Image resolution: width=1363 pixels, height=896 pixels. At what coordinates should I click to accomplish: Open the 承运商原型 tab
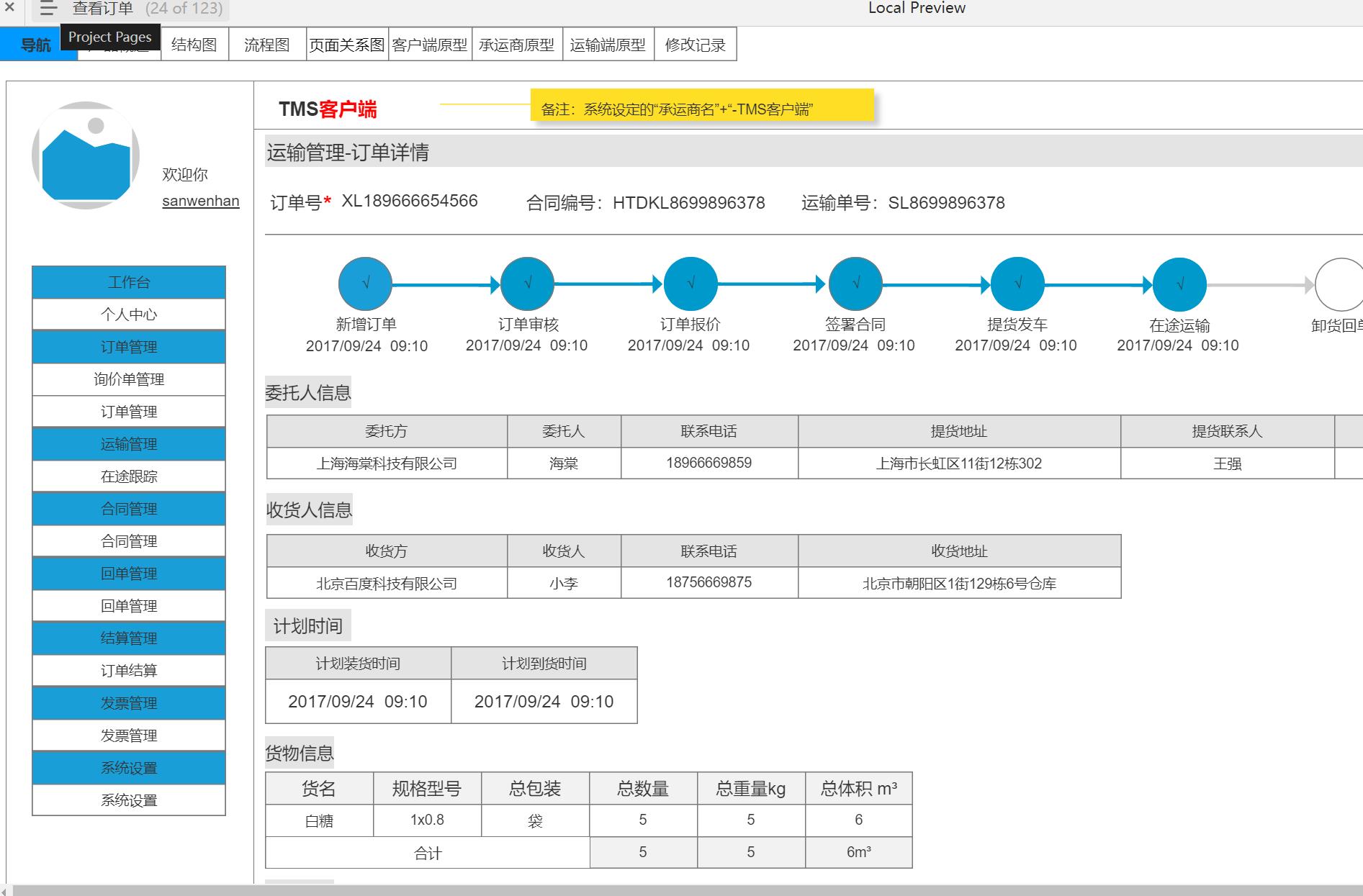[517, 45]
